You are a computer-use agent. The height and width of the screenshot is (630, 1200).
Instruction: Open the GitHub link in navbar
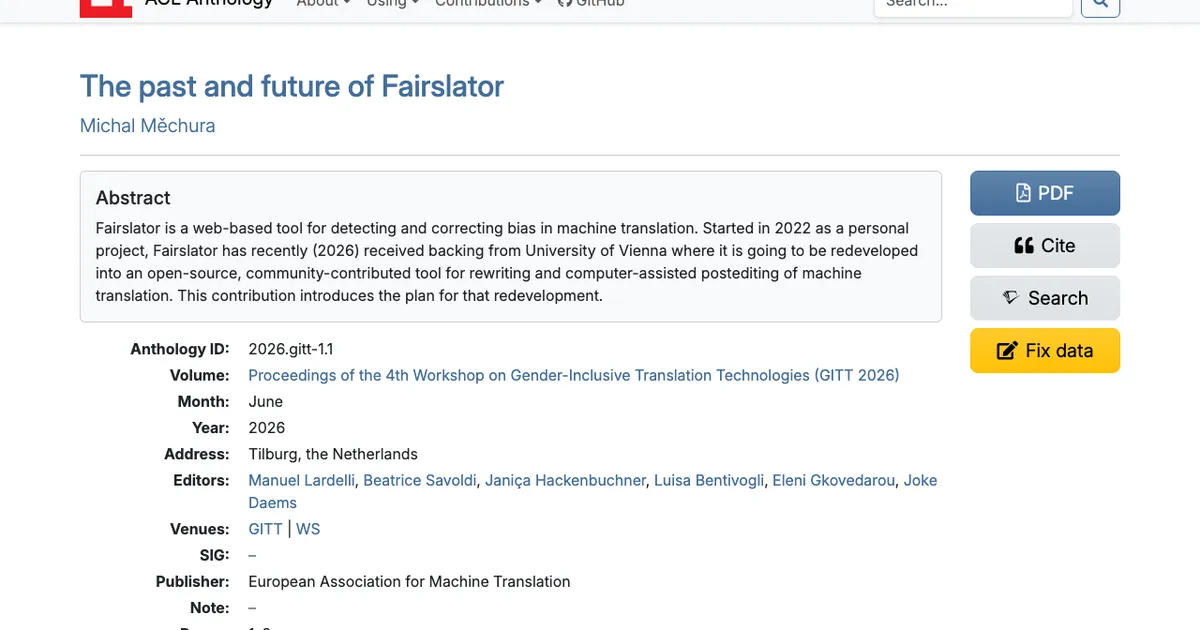click(x=590, y=4)
